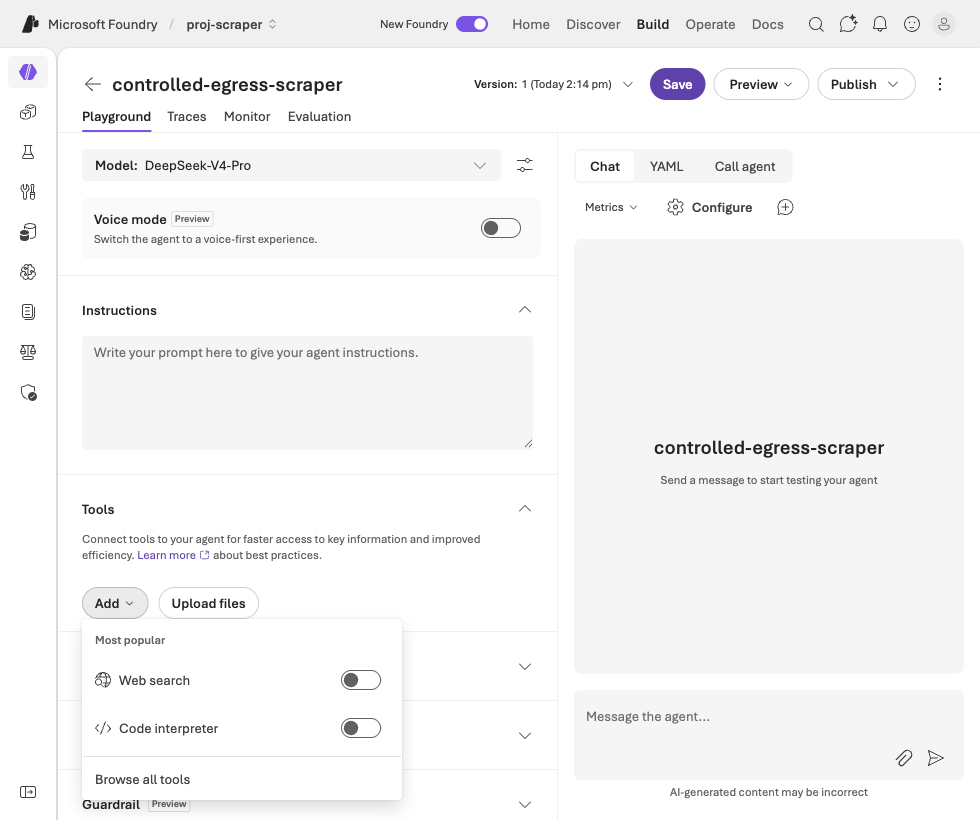Viewport: 980px width, 820px height.
Task: Open the Version dropdown chevron
Action: pyautogui.click(x=628, y=84)
